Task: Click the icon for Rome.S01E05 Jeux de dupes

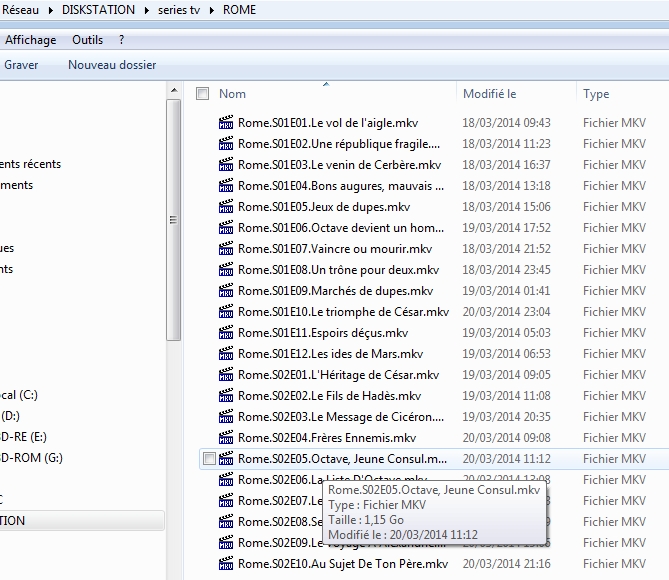Action: click(x=227, y=207)
